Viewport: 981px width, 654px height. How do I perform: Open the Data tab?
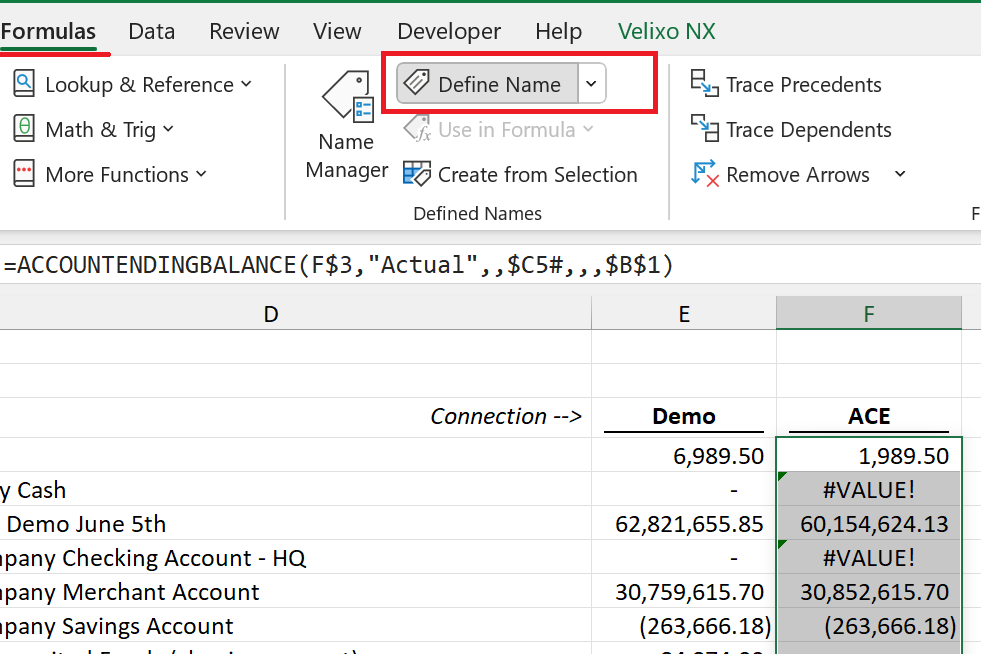click(x=151, y=31)
